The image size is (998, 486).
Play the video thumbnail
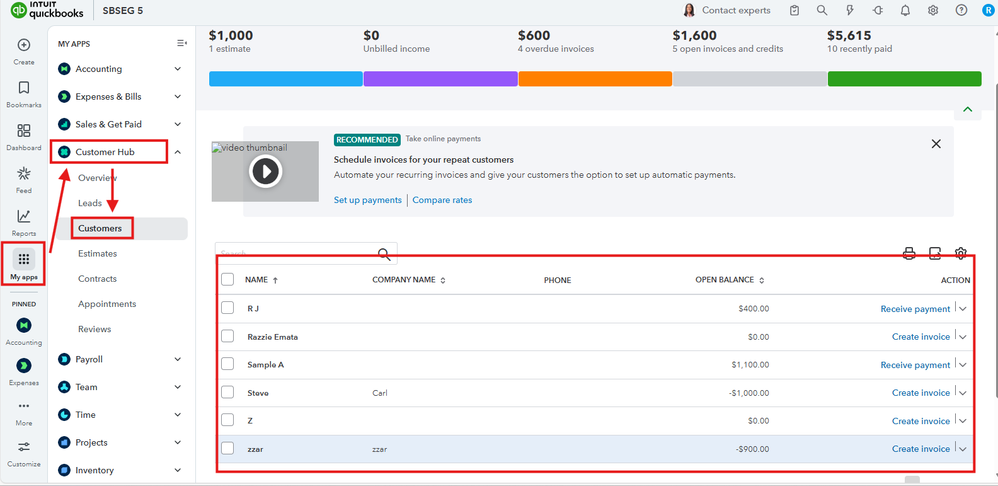coord(265,172)
